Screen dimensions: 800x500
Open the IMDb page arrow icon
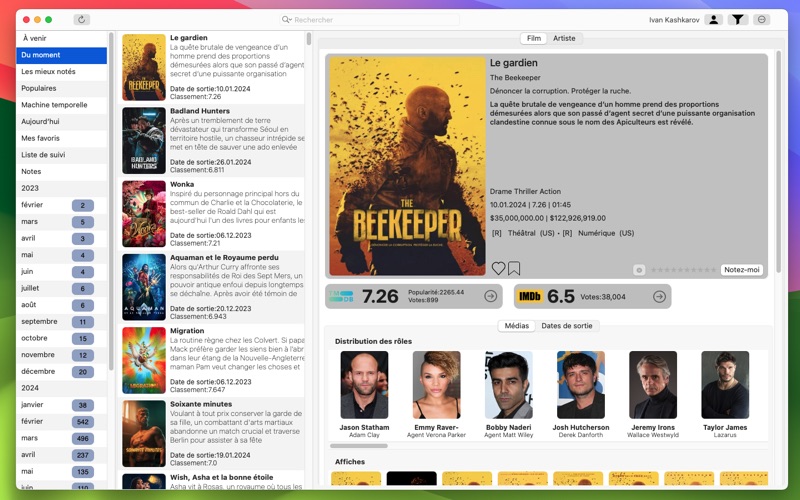[x=659, y=296]
